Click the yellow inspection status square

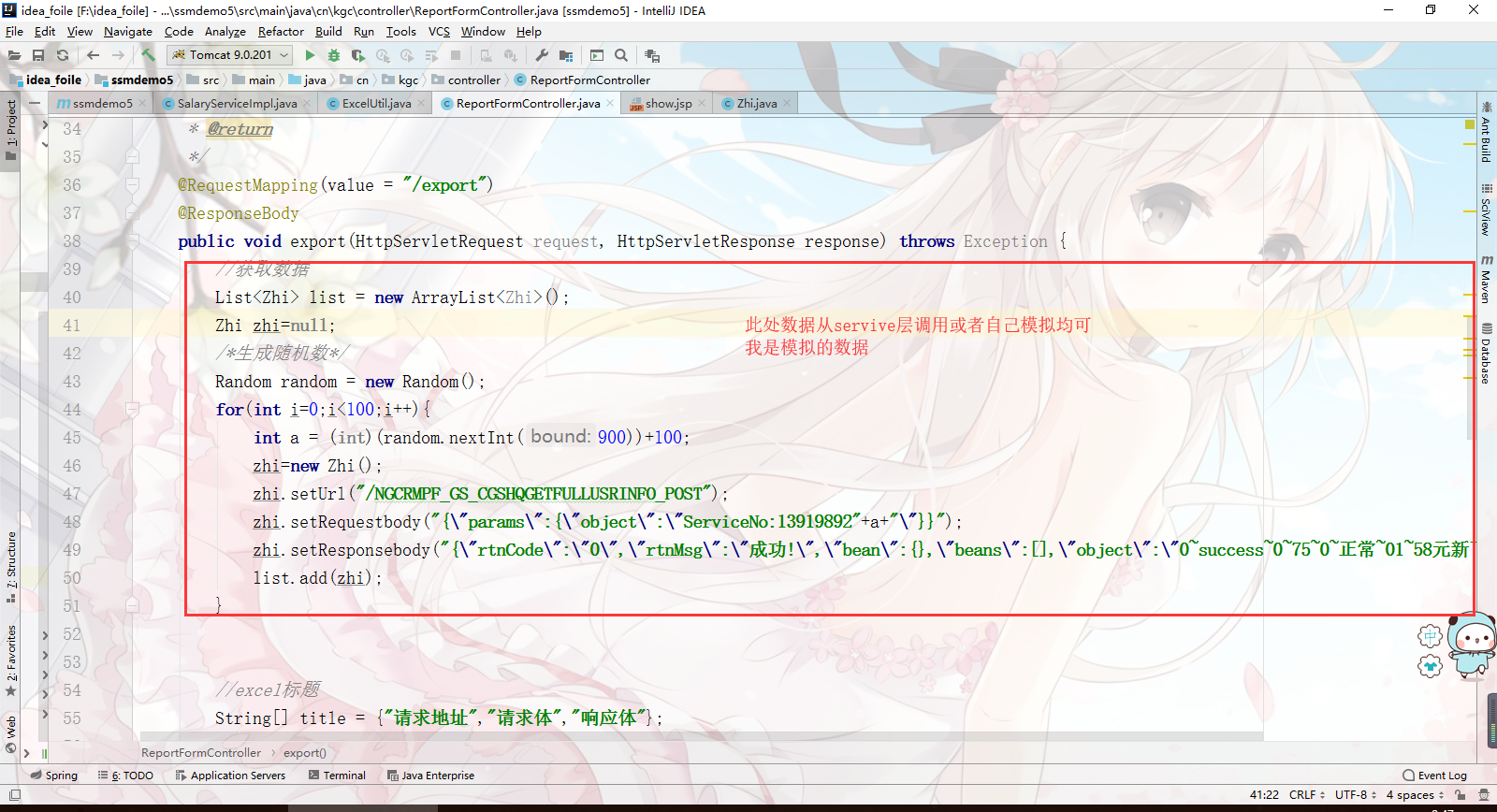[1470, 124]
